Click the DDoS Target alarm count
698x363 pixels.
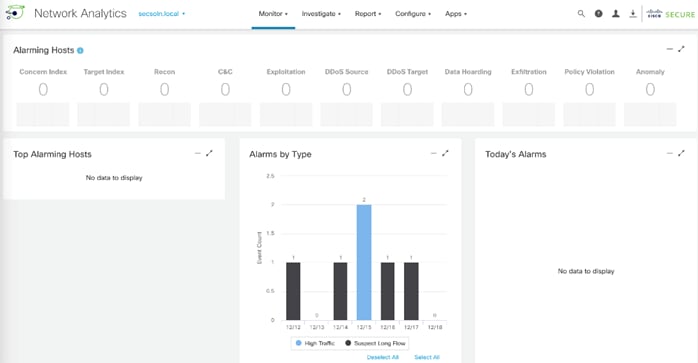click(x=407, y=90)
